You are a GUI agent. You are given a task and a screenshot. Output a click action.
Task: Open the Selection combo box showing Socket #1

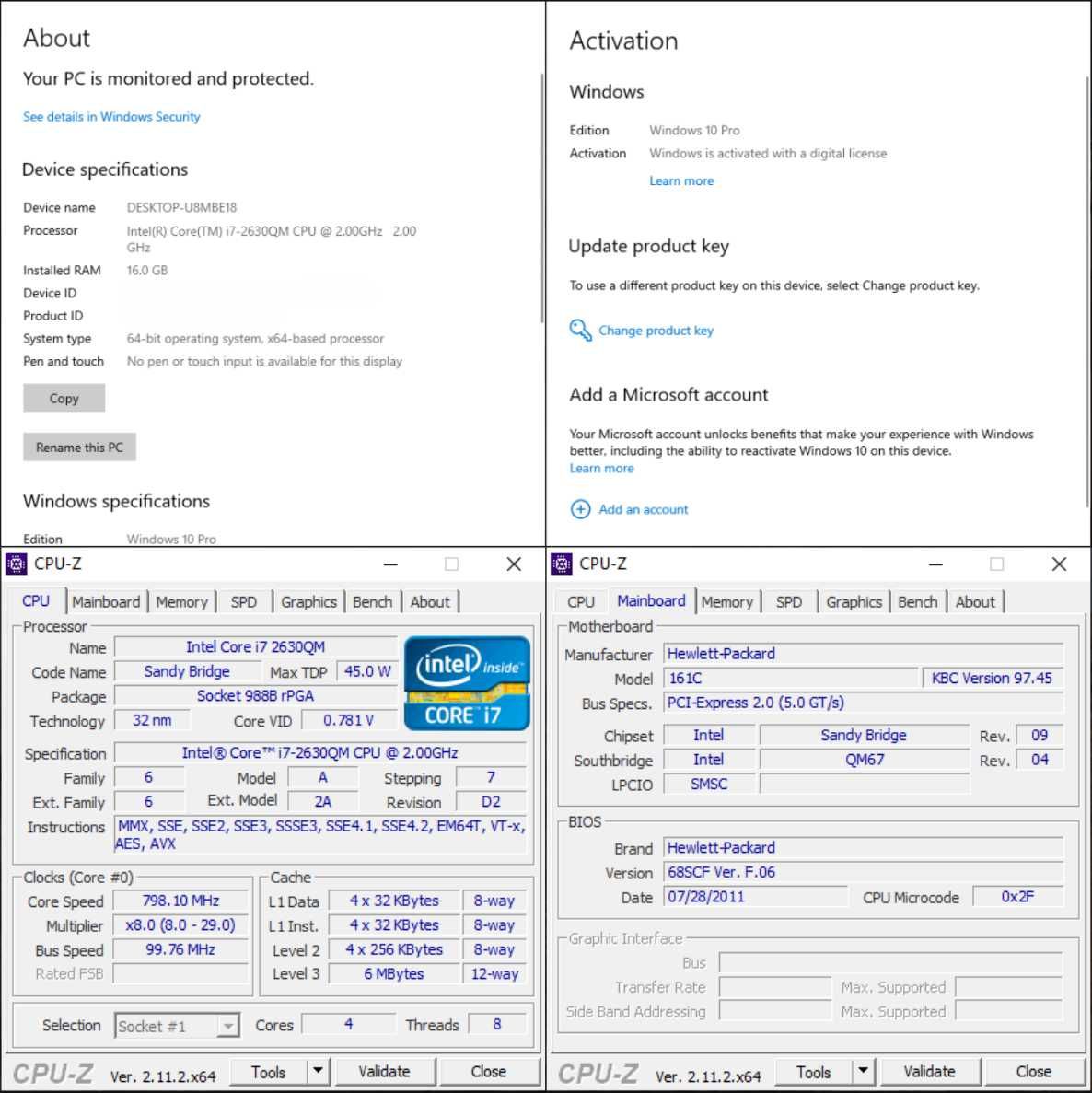click(177, 1026)
